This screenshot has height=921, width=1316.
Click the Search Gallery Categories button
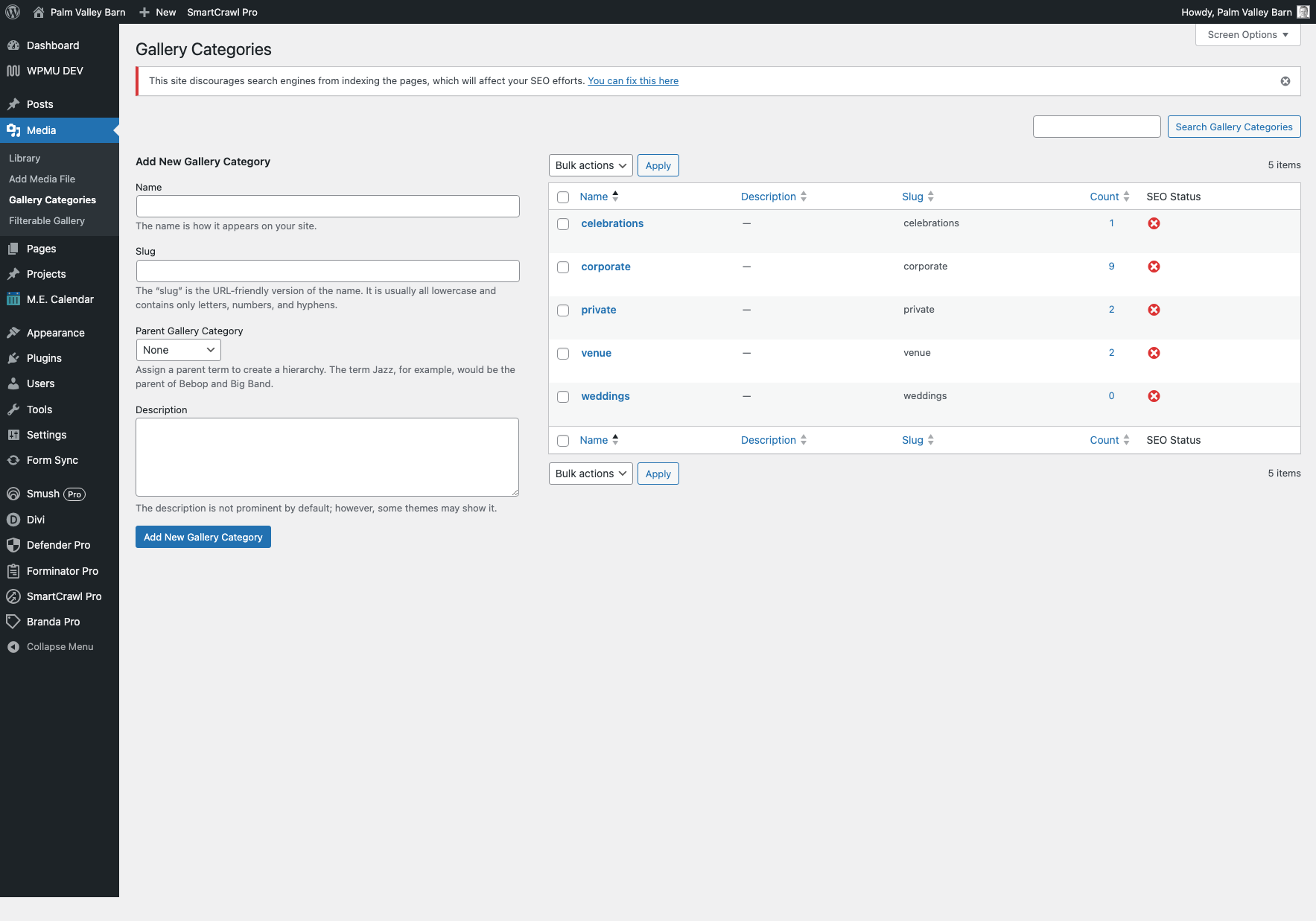[1234, 127]
